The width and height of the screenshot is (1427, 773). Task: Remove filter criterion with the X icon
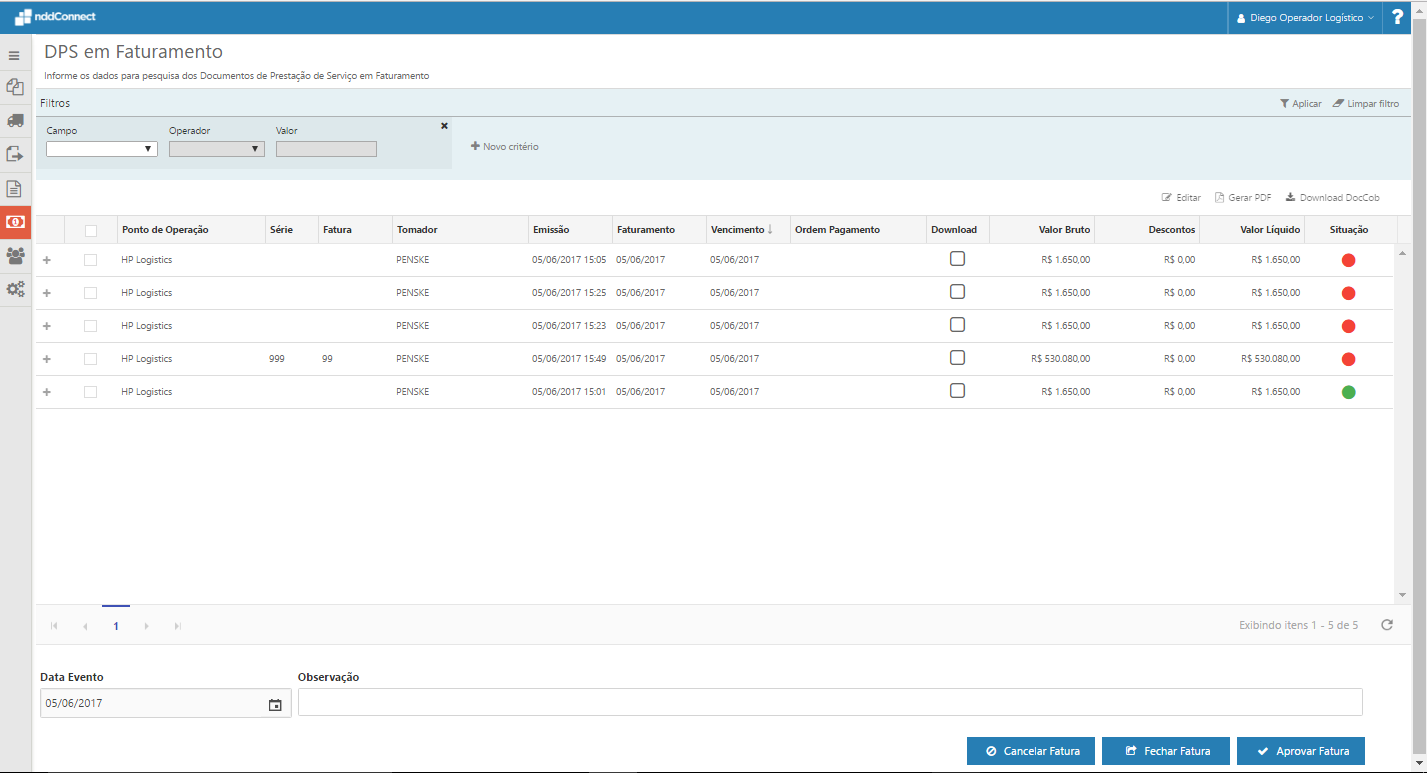pos(444,125)
